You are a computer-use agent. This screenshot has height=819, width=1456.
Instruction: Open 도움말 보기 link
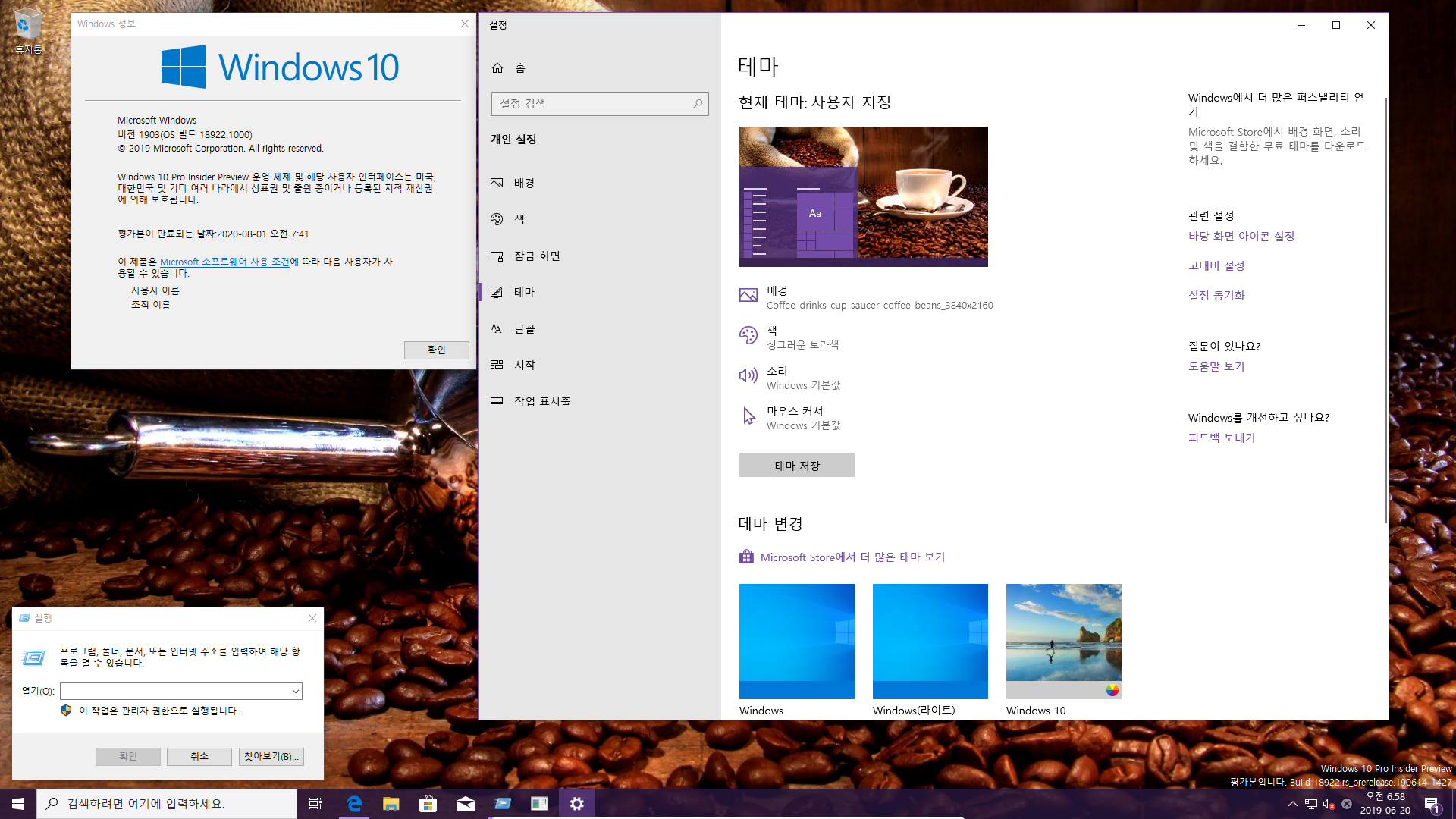point(1216,367)
